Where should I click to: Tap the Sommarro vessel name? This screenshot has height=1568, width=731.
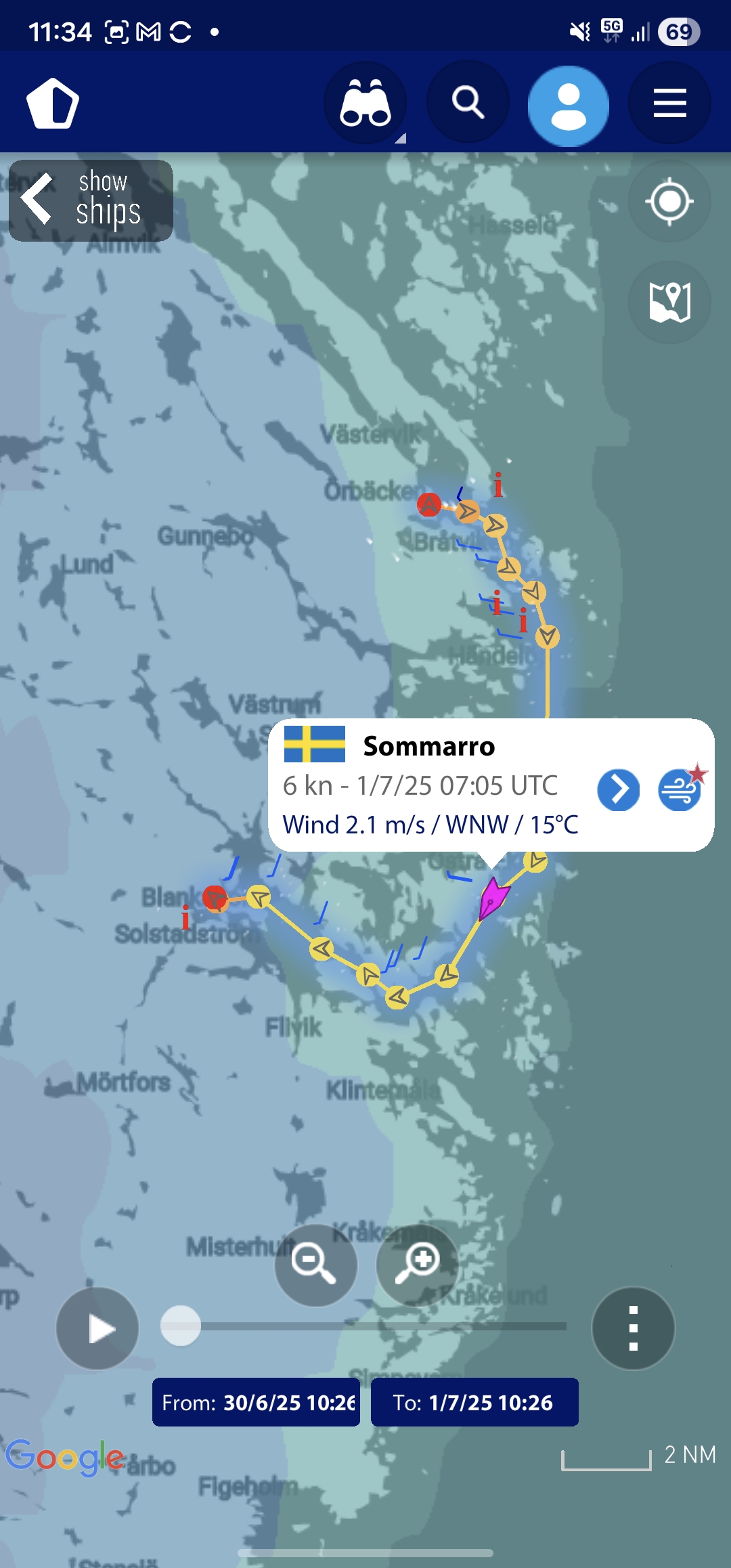[429, 746]
